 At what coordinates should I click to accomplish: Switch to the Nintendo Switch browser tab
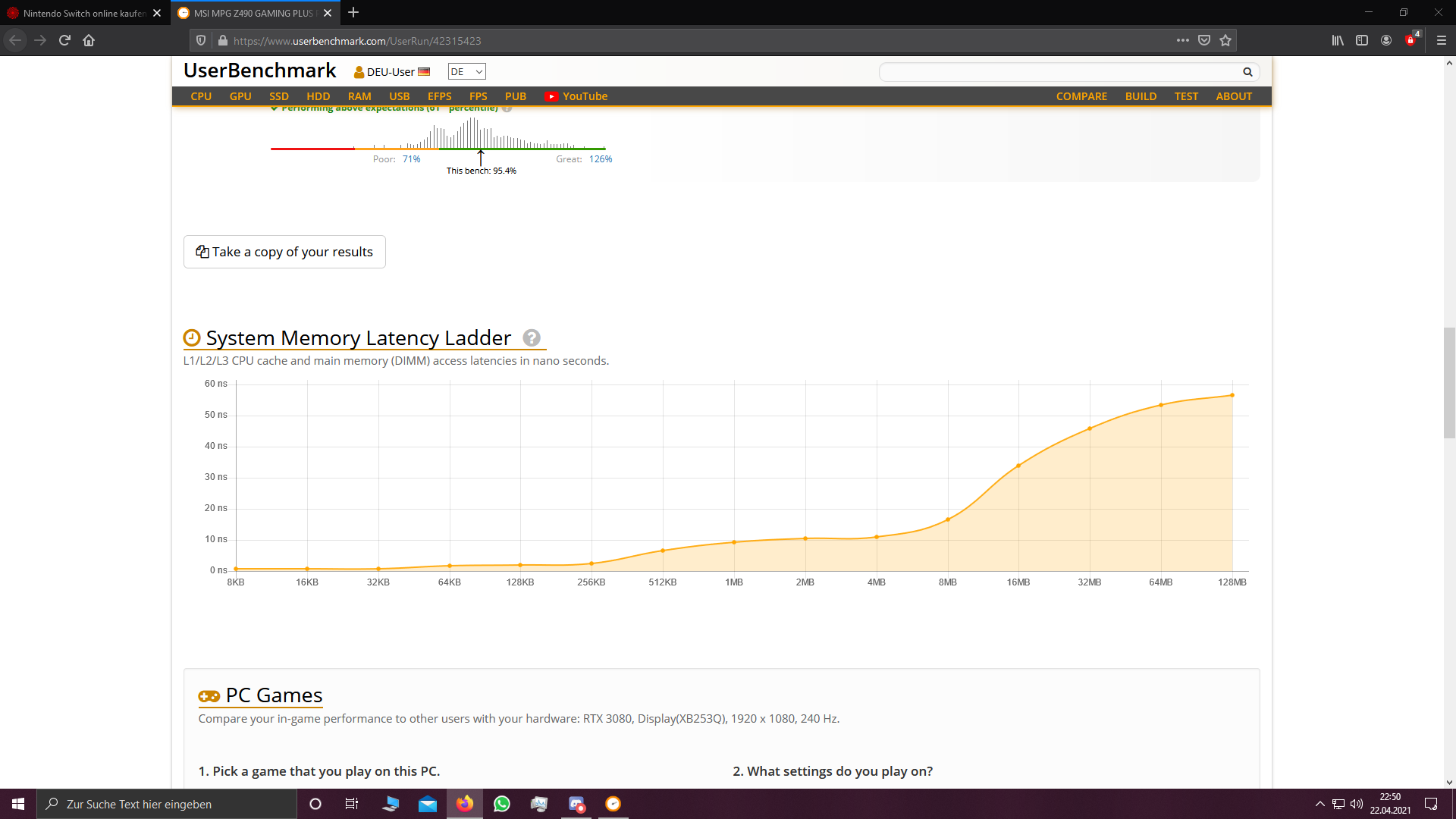(x=83, y=13)
